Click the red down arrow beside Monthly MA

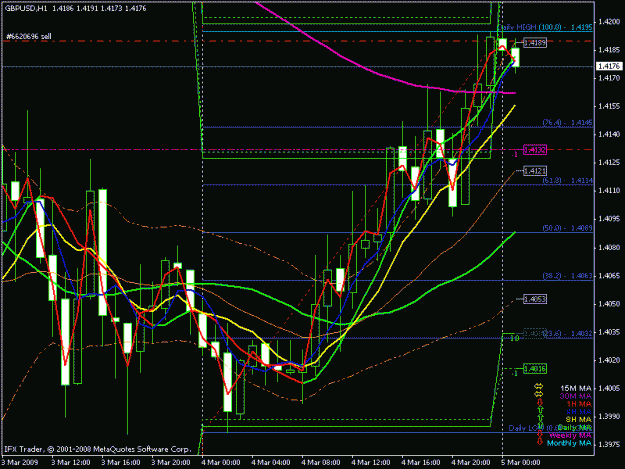[x=540, y=442]
